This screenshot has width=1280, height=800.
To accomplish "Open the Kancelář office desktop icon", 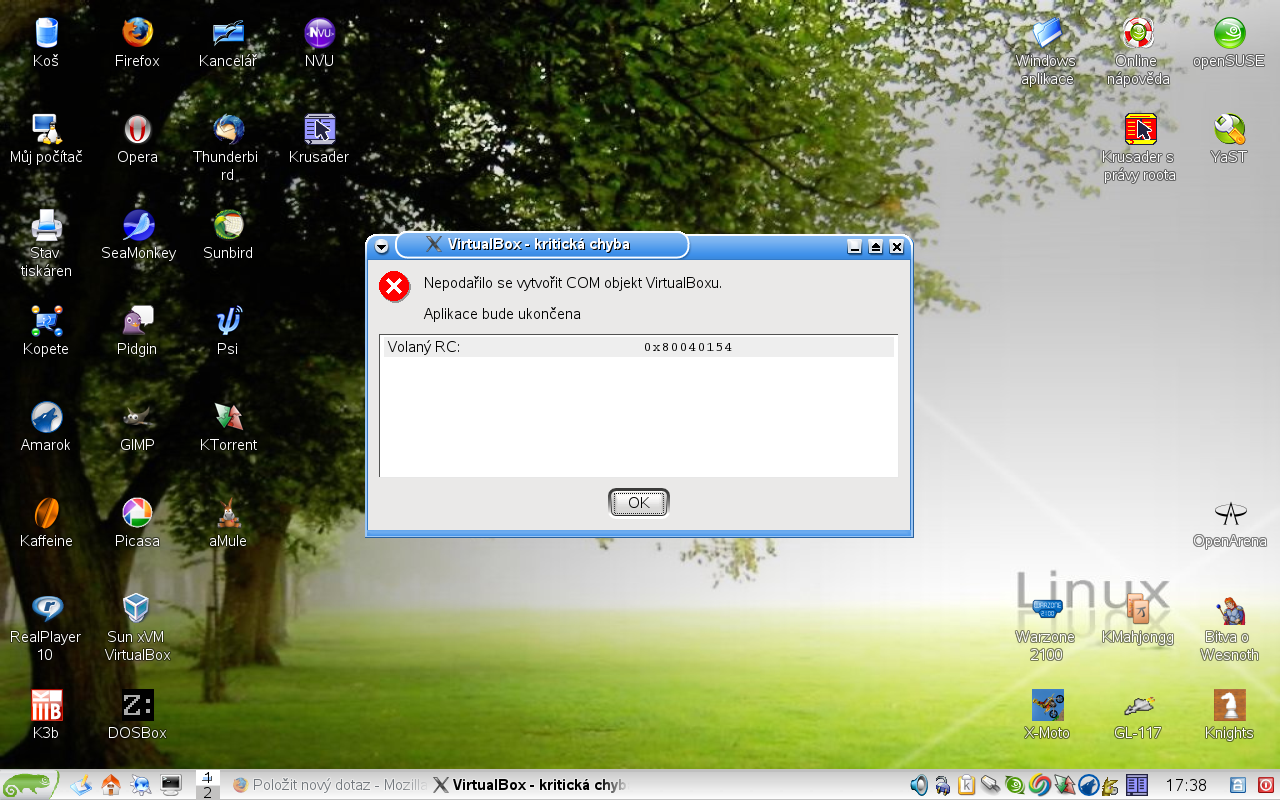I will point(228,43).
